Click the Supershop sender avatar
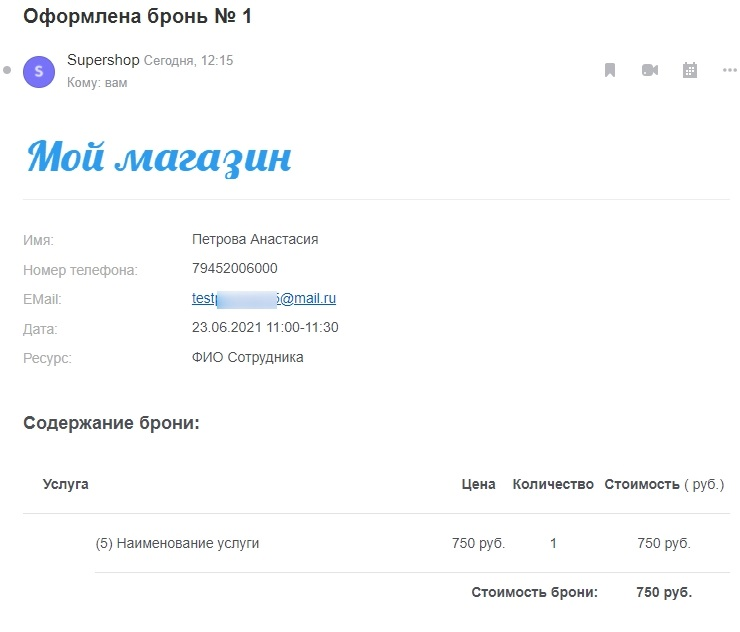Viewport: 740px width, 632px height. [x=38, y=70]
